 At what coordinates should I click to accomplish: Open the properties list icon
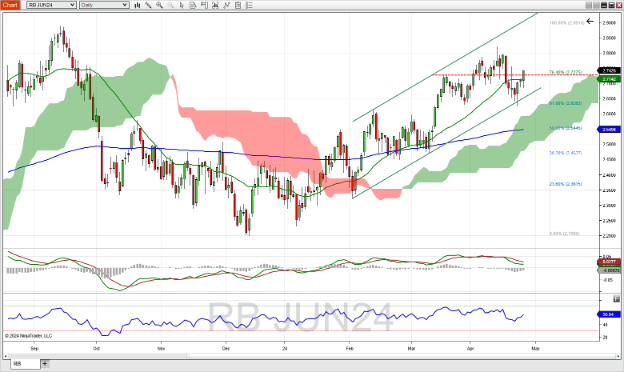249,5
